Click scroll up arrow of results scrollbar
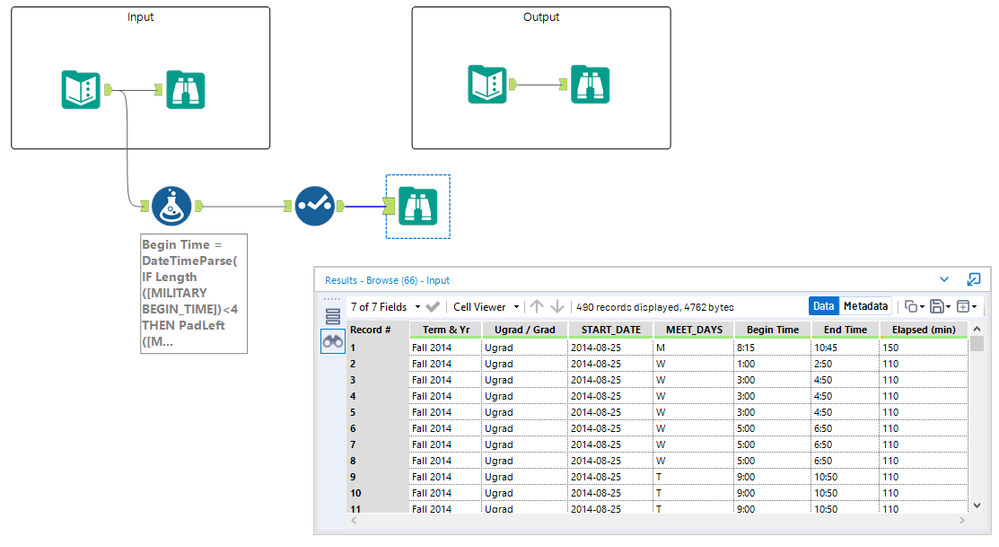The image size is (999, 547). [x=977, y=329]
